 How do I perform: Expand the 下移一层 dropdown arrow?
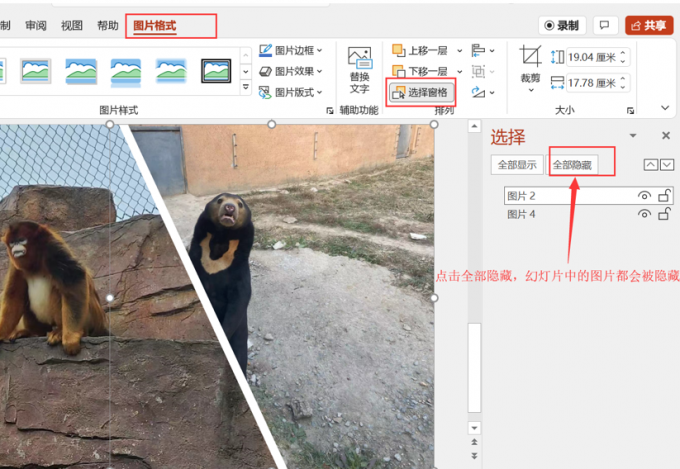click(459, 71)
